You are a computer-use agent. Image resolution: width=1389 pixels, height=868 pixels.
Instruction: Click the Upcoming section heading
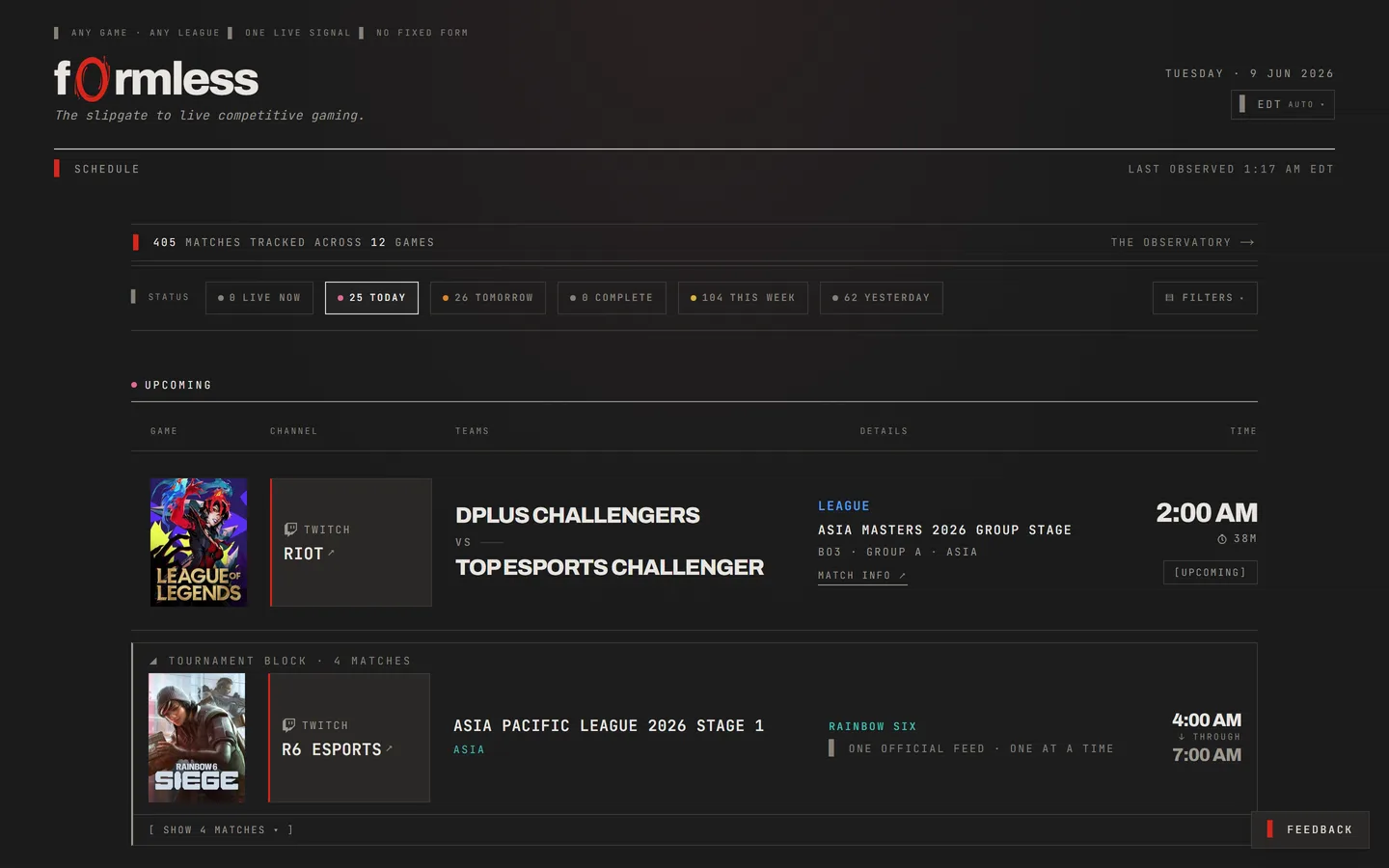click(177, 385)
